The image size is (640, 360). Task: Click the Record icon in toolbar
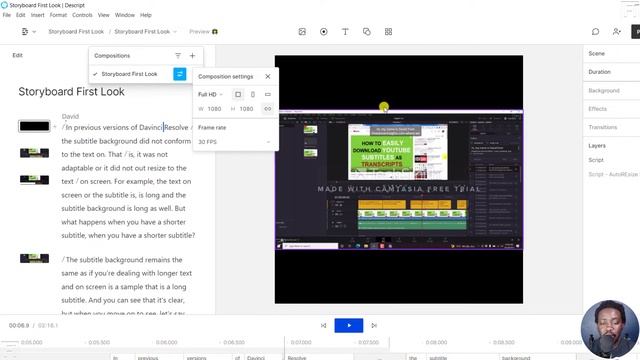point(324,32)
